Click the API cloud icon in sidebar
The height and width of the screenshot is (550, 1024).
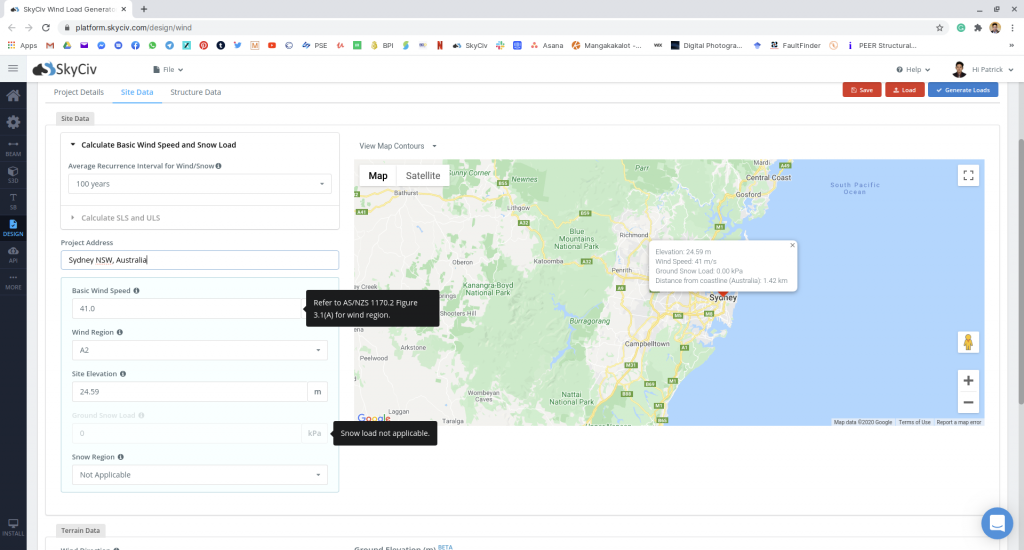tap(13, 254)
